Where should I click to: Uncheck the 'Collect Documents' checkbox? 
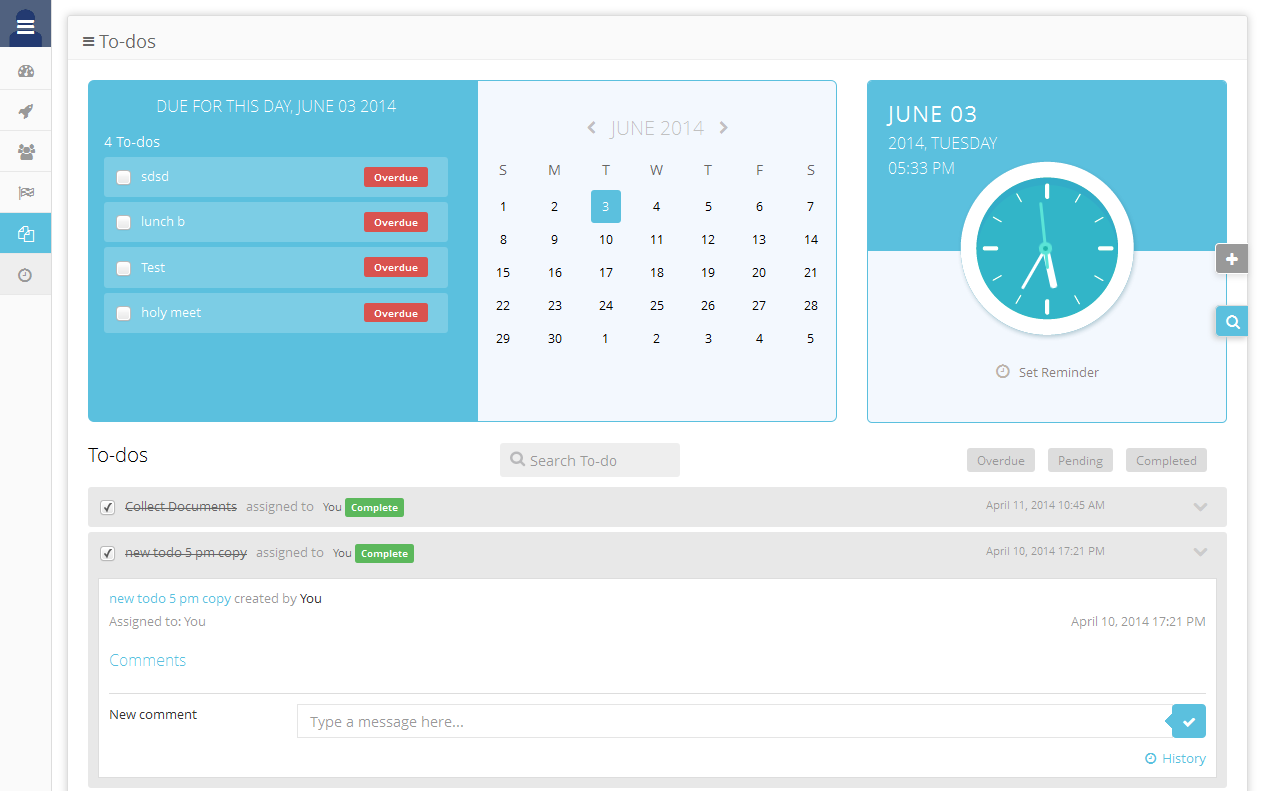108,508
